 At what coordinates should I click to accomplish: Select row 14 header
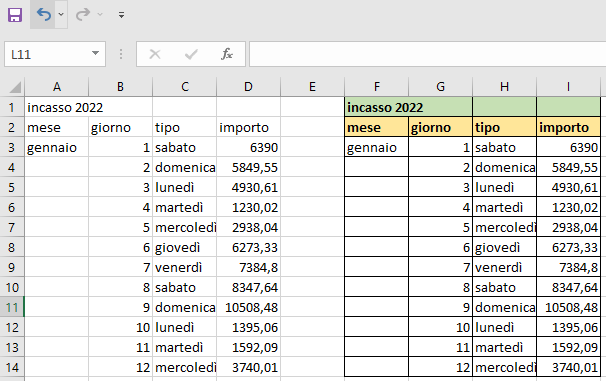click(12, 367)
